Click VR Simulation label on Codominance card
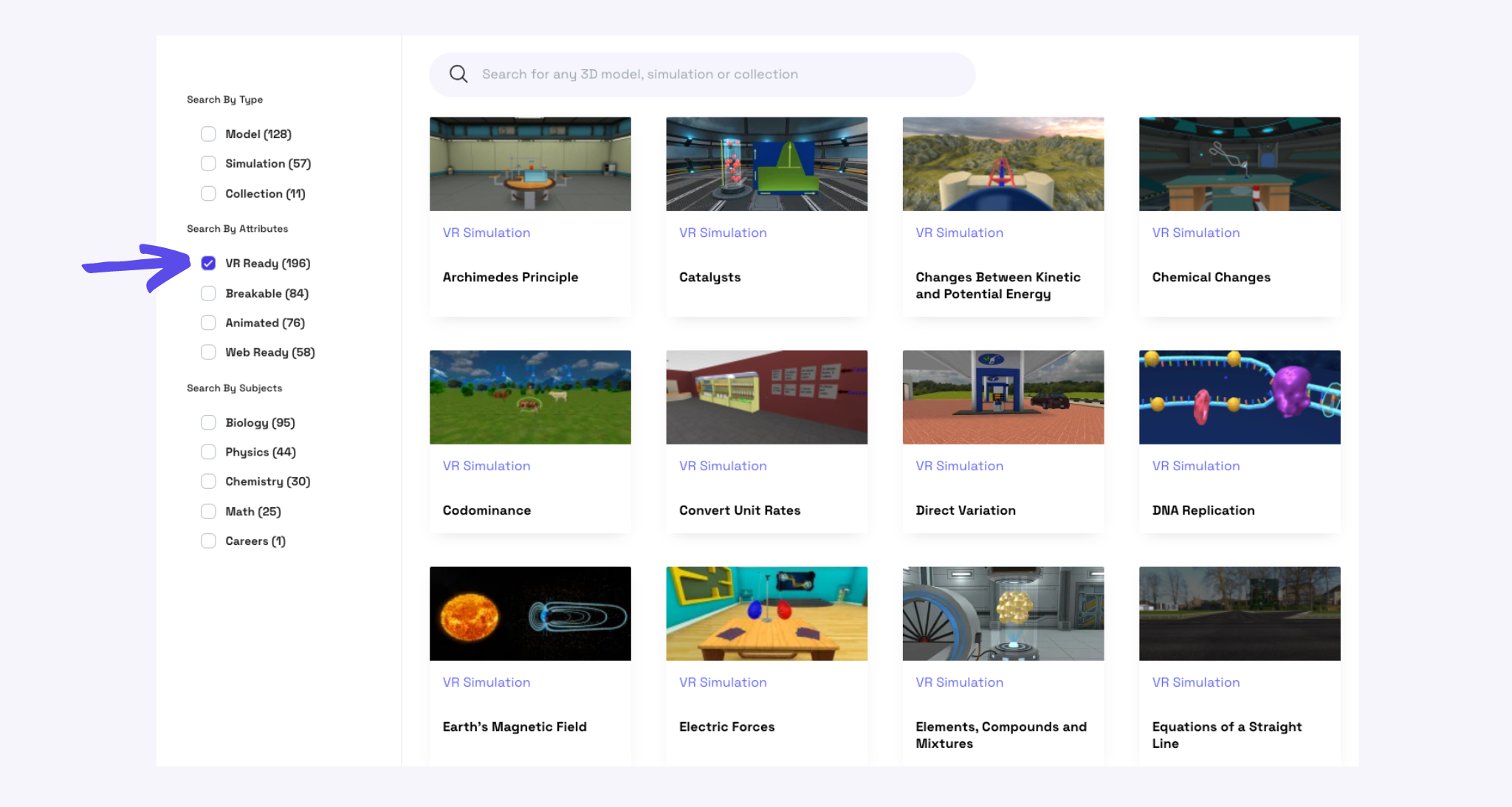This screenshot has width=1512, height=807. (487, 466)
